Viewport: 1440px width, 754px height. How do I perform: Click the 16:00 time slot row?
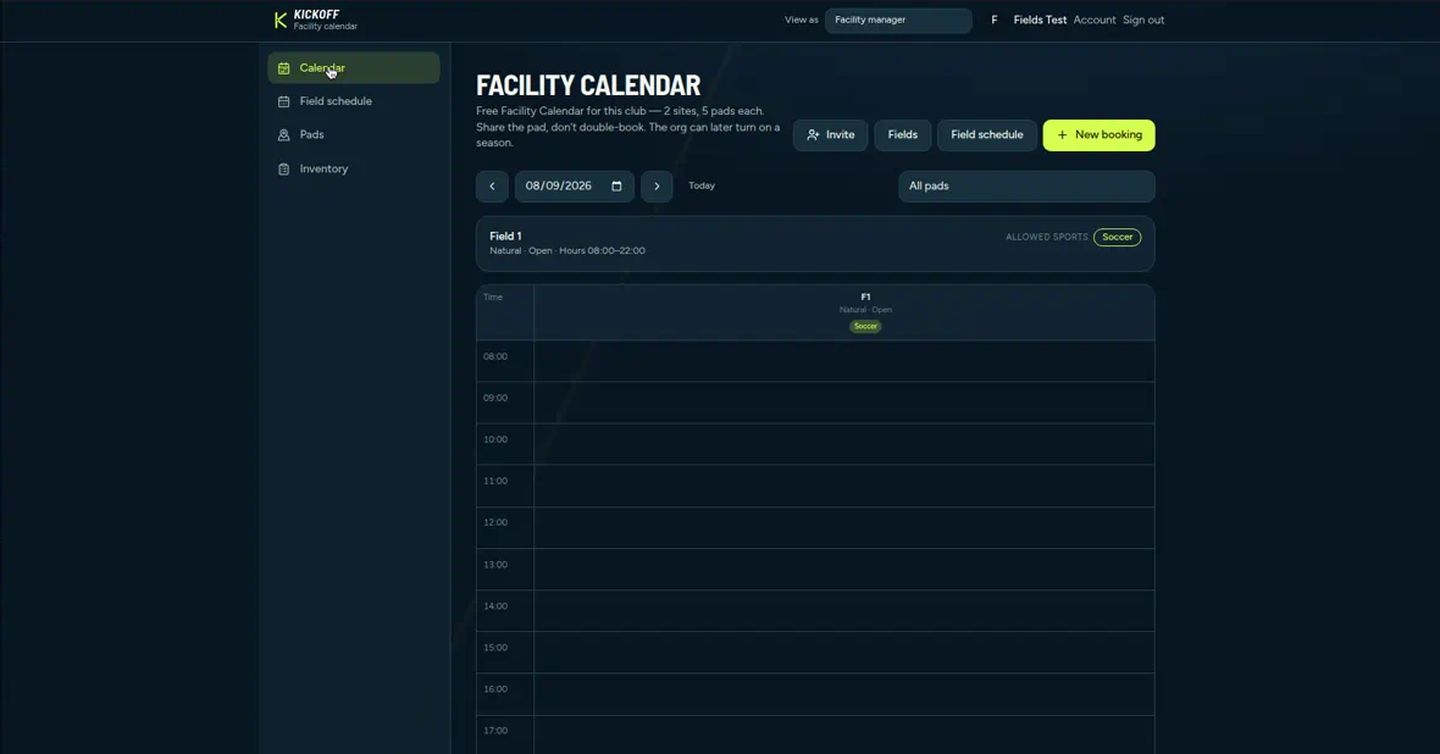pyautogui.click(x=815, y=694)
